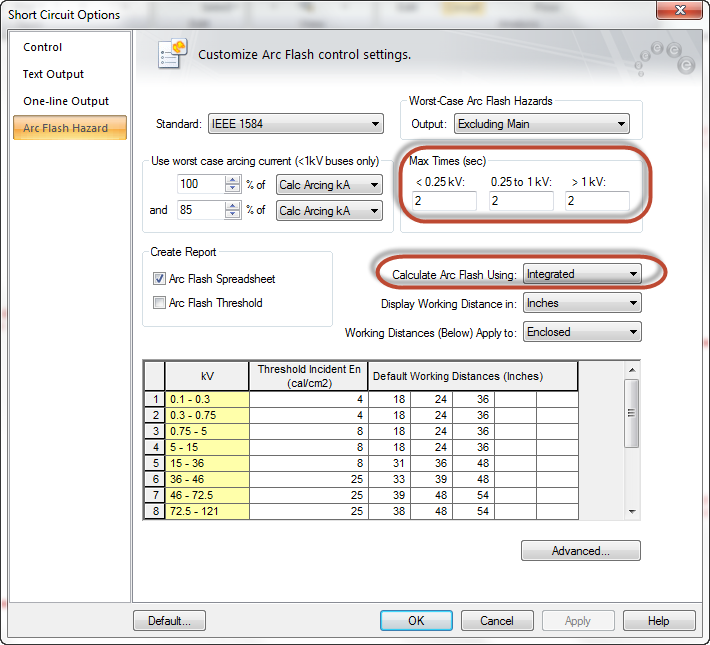
Task: Open Working Distances Apply to dropdown
Action: [582, 332]
